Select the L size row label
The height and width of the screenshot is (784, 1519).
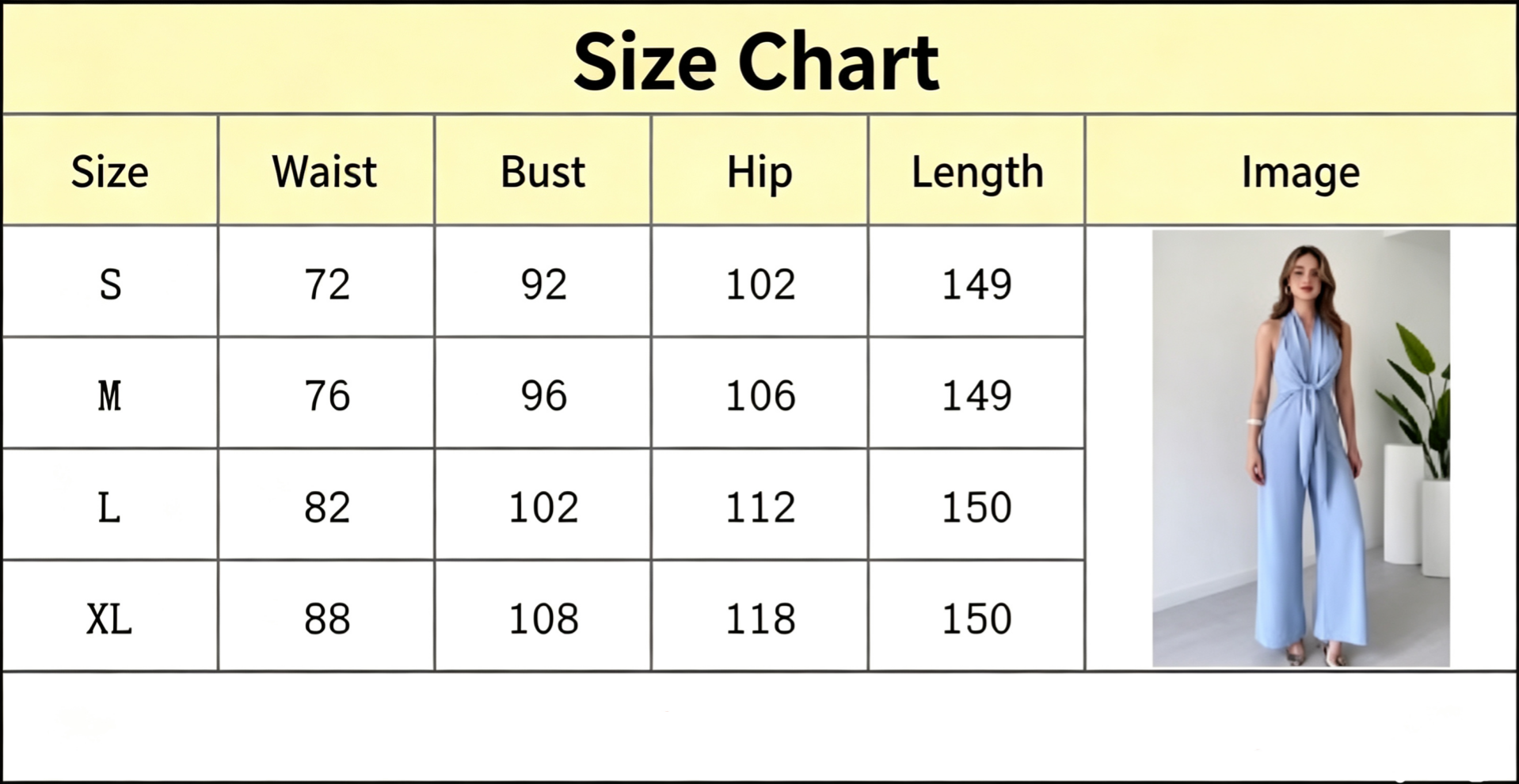(109, 508)
